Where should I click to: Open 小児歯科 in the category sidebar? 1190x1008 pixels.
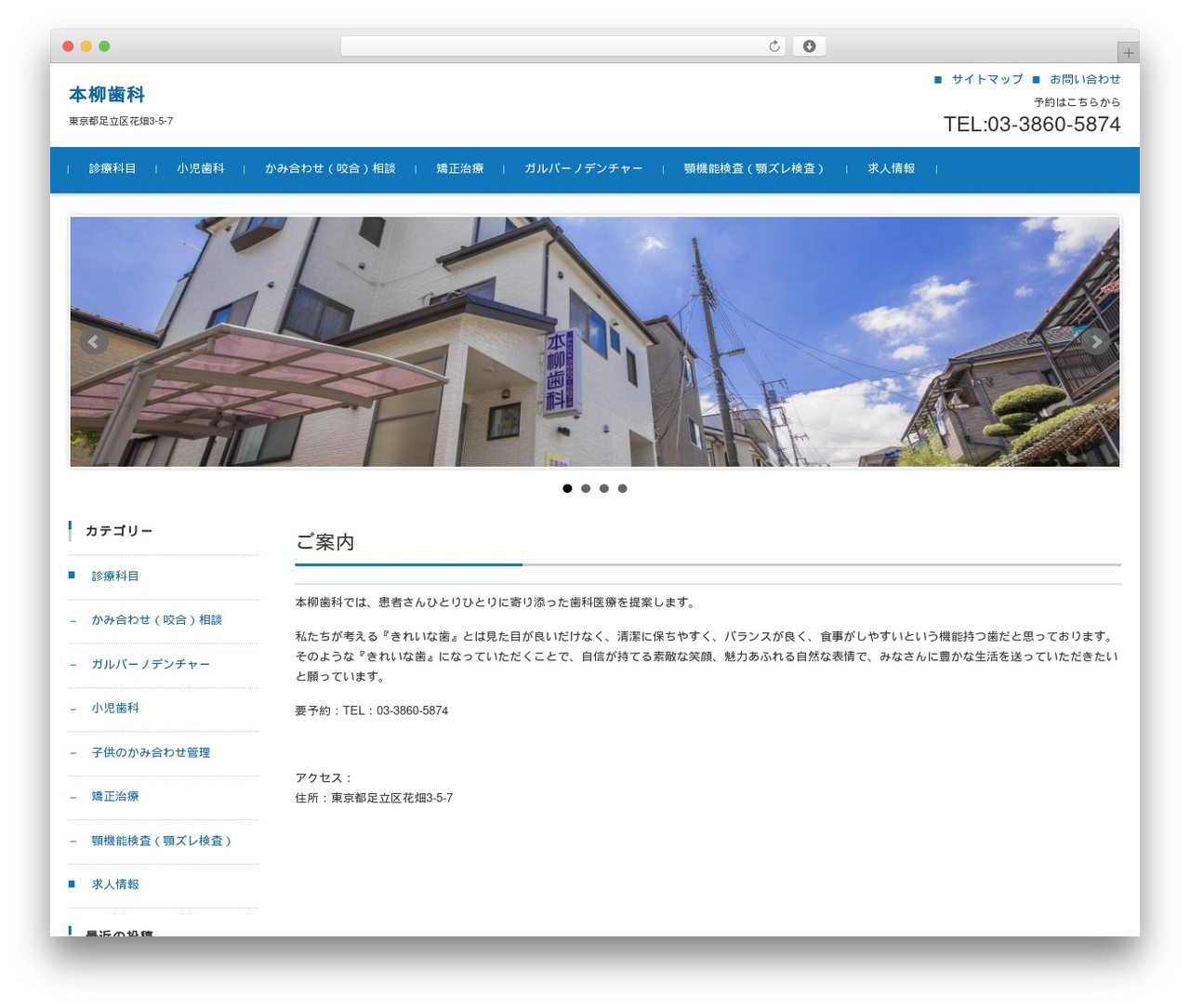(x=115, y=709)
